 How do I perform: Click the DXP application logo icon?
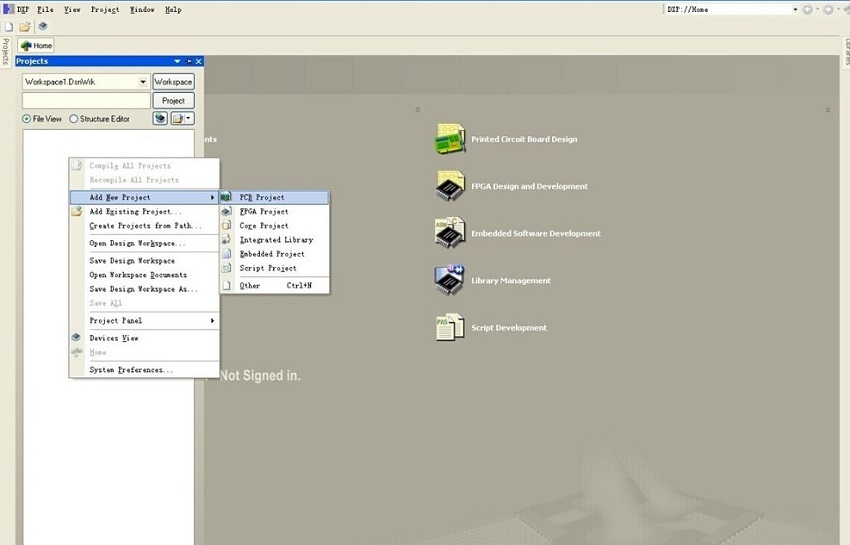(x=8, y=9)
